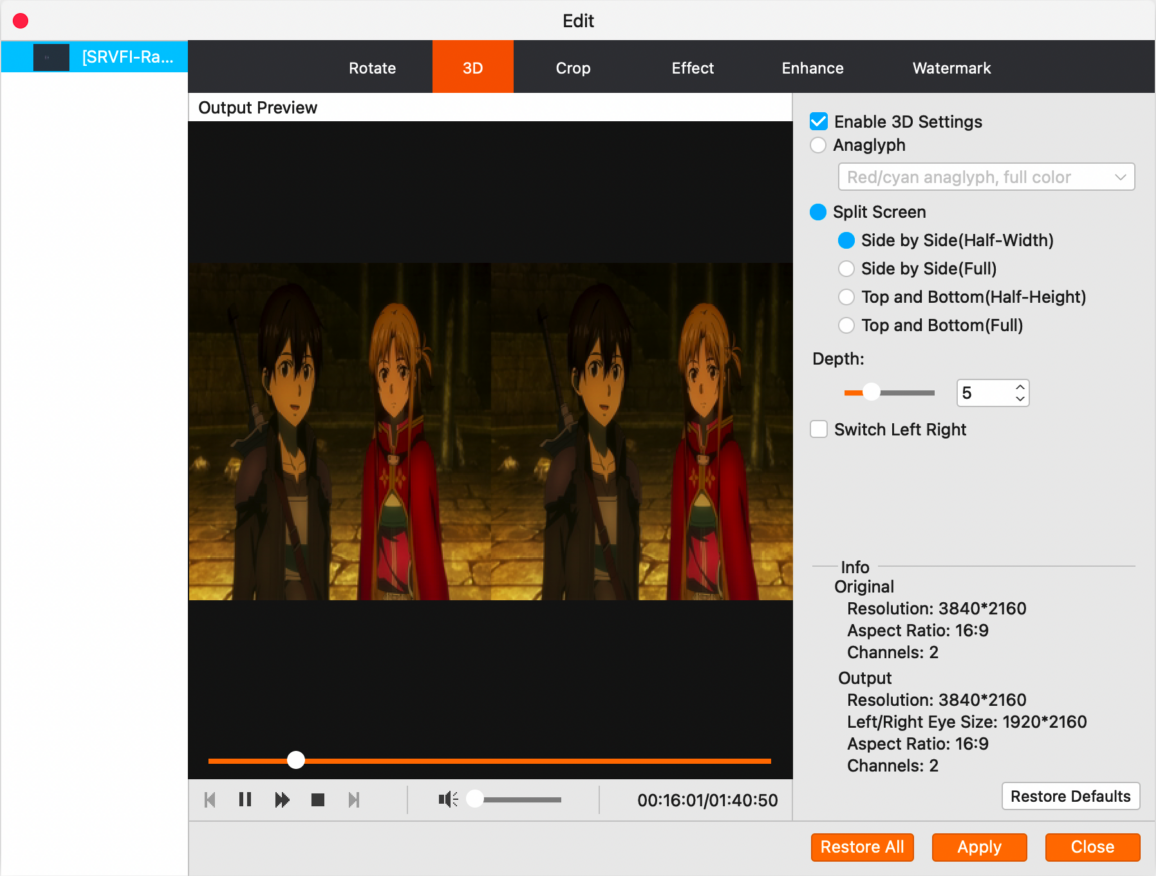The image size is (1156, 876).
Task: Open the Crop tab
Action: 573,68
